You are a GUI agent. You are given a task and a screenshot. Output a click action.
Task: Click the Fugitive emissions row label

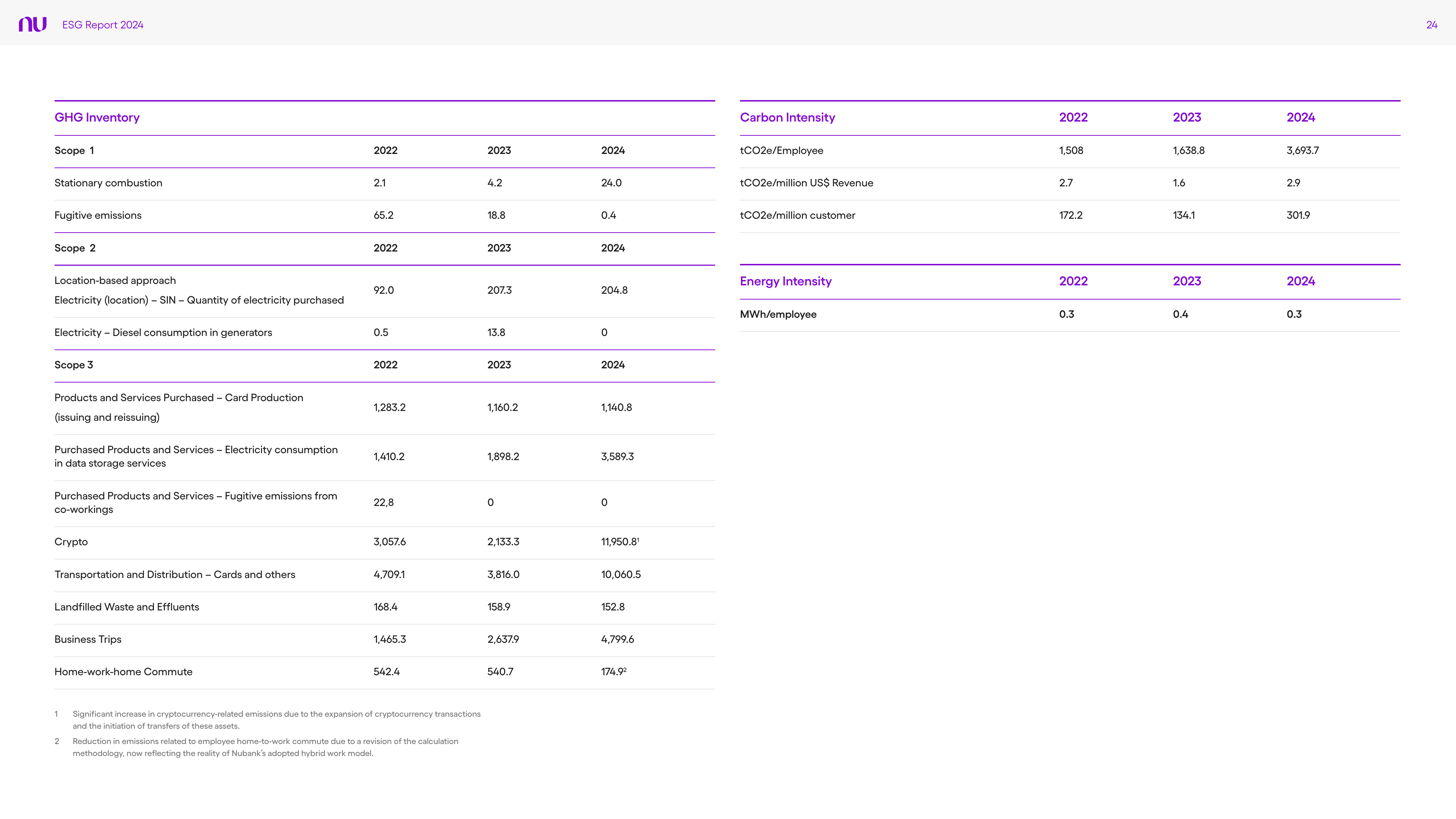pos(98,215)
